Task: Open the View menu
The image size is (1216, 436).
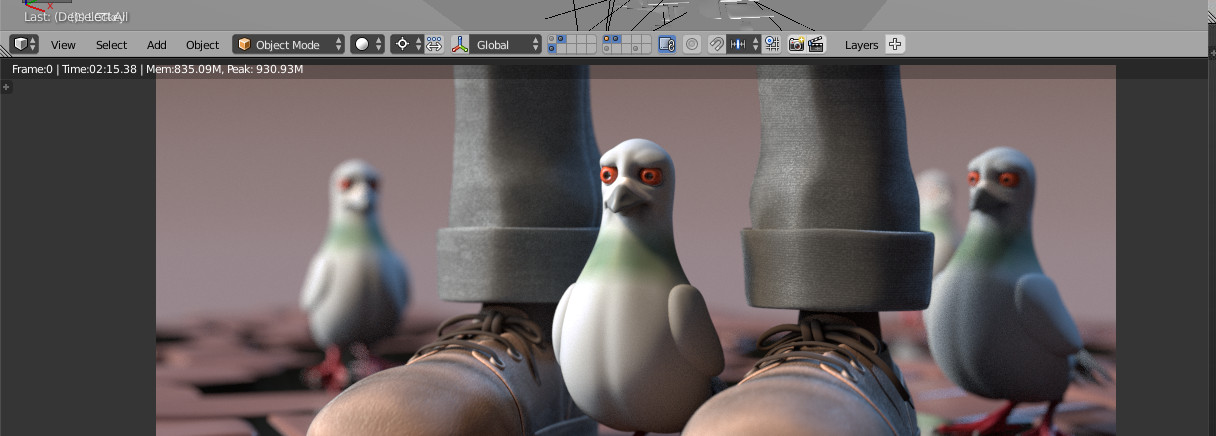Action: click(63, 45)
